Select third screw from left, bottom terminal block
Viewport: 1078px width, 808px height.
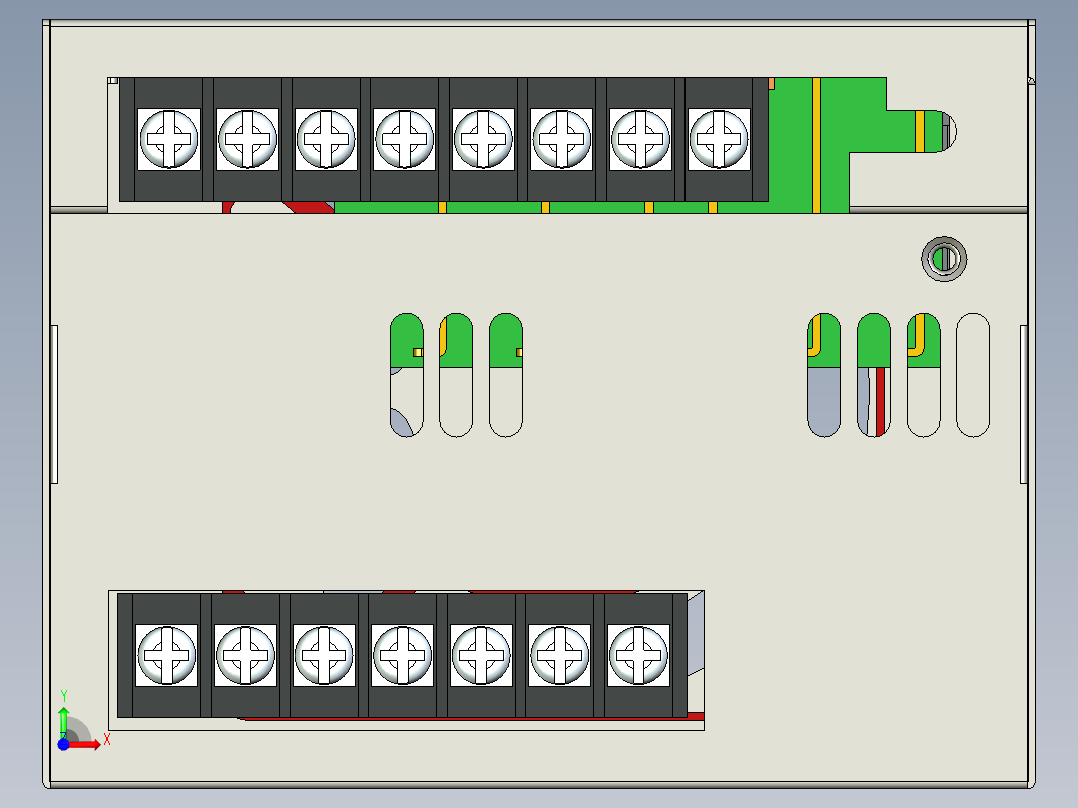[324, 655]
